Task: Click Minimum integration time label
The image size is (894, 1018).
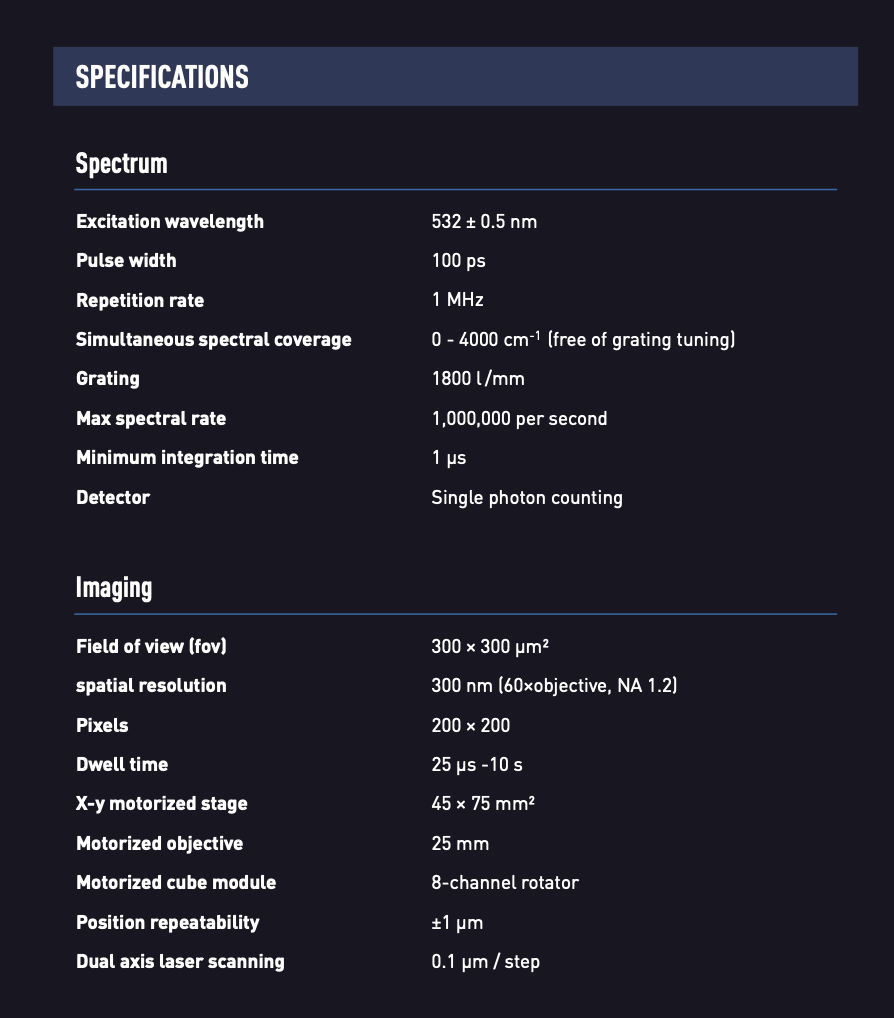Action: point(187,458)
